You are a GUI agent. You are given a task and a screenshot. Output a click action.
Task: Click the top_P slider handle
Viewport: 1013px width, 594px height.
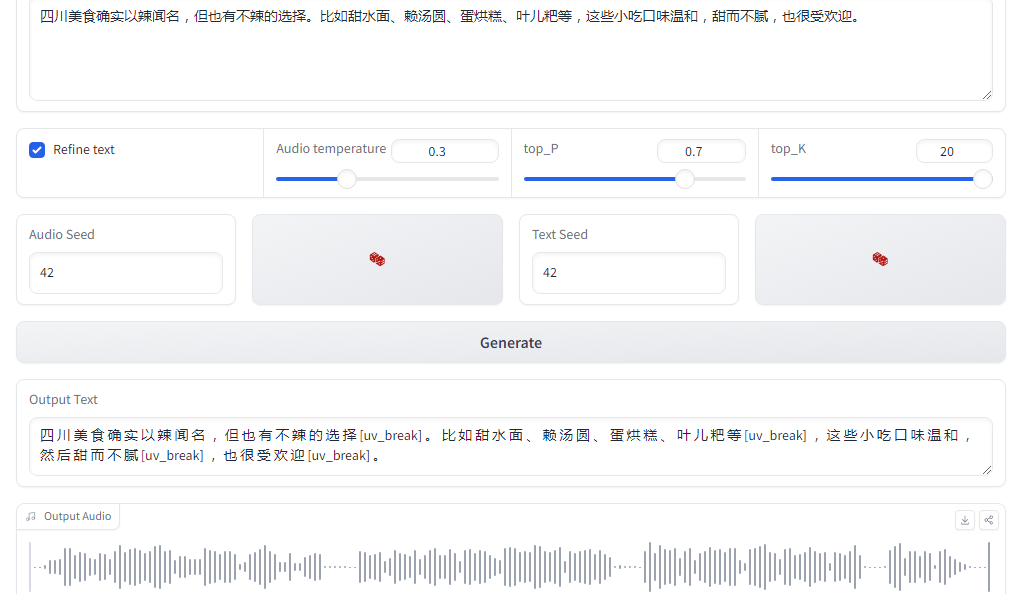(x=685, y=179)
